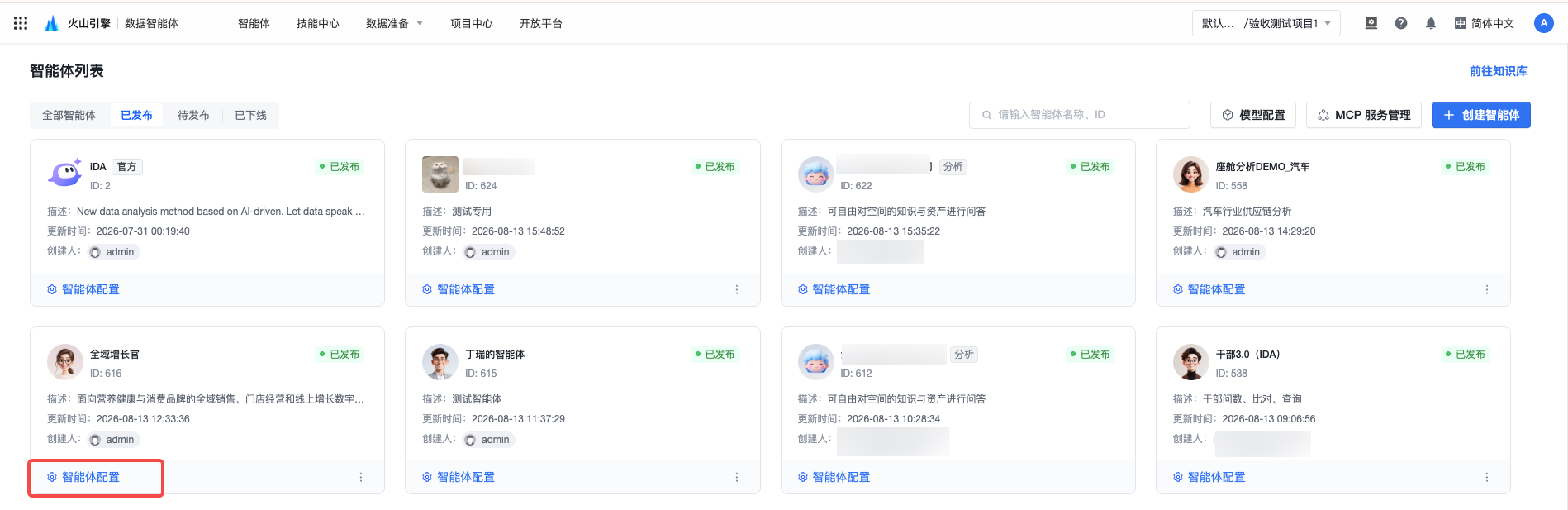The image size is (1568, 510).
Task: Open more options for 全域增长官 card
Action: pyautogui.click(x=361, y=477)
